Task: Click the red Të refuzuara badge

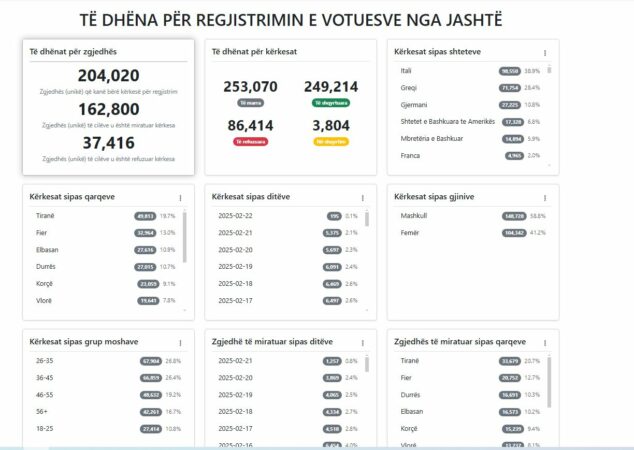Action: (249, 142)
